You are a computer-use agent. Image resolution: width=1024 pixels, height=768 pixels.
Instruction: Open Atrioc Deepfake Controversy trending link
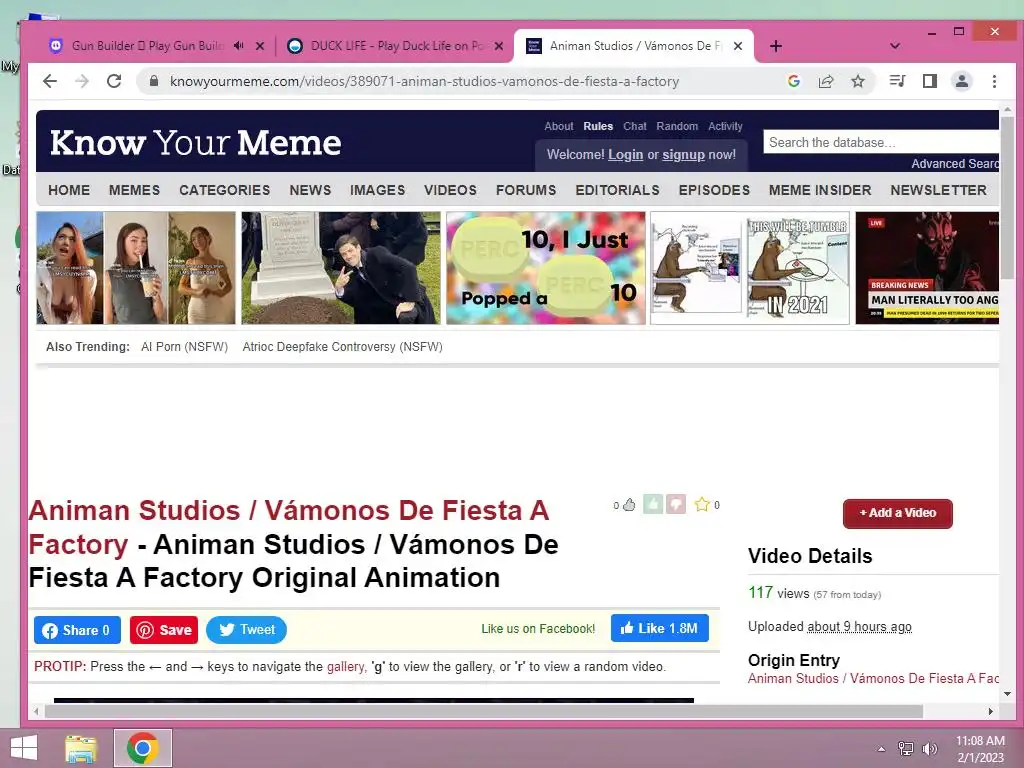click(342, 347)
